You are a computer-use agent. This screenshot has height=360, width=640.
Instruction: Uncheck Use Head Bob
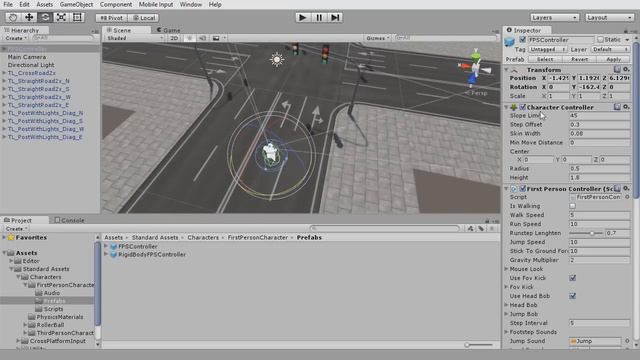pyautogui.click(x=573, y=296)
